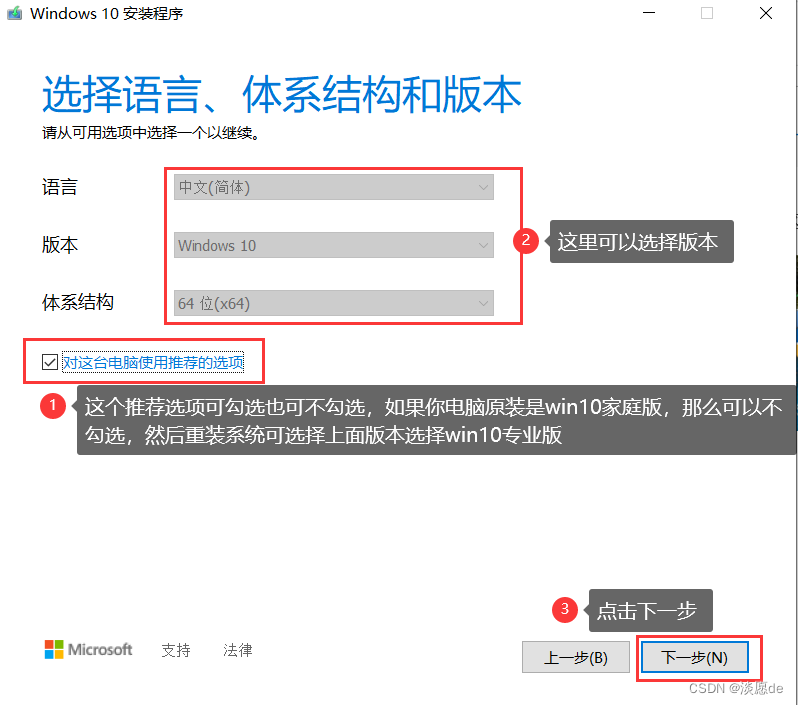Open the 语言 dropdown showing 中文(简体)
Image resolution: width=798 pixels, height=705 pixels.
pyautogui.click(x=333, y=187)
